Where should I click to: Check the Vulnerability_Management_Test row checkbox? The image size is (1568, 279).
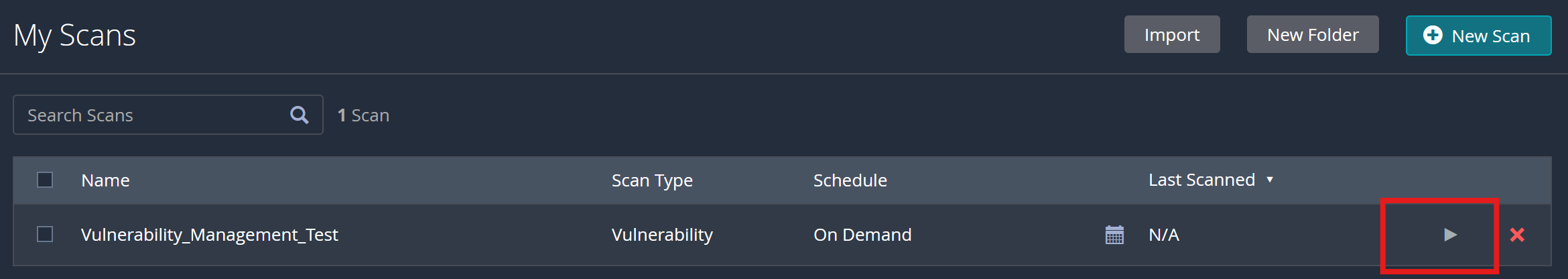pos(45,234)
